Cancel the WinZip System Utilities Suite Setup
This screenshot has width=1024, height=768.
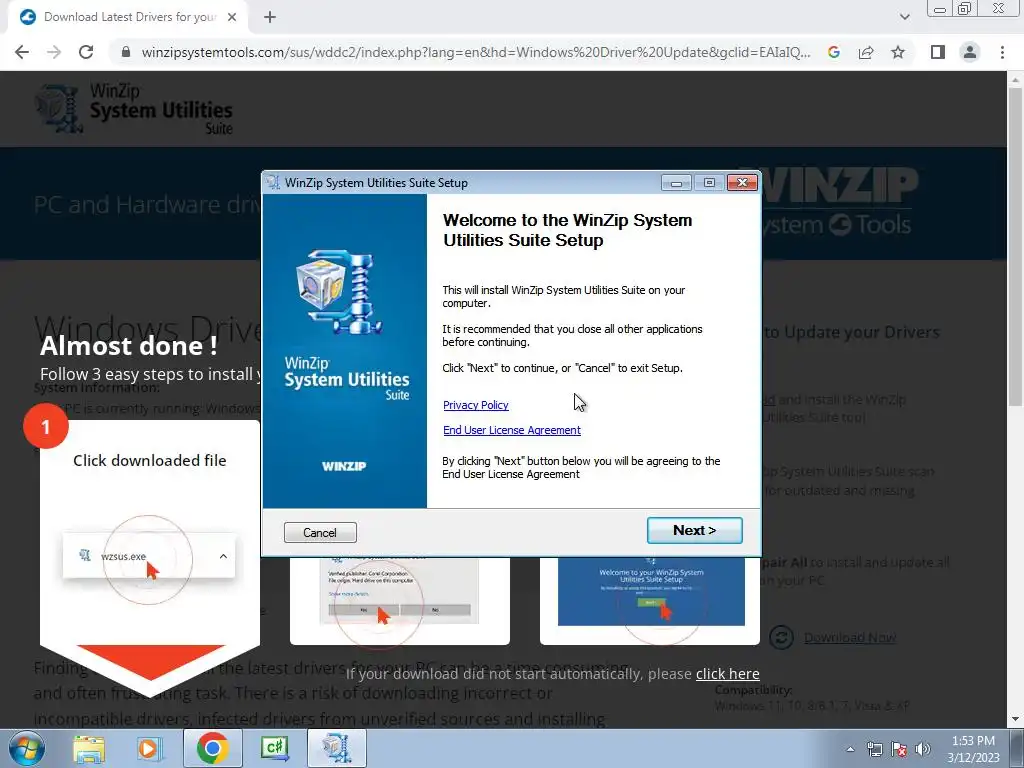coord(320,532)
